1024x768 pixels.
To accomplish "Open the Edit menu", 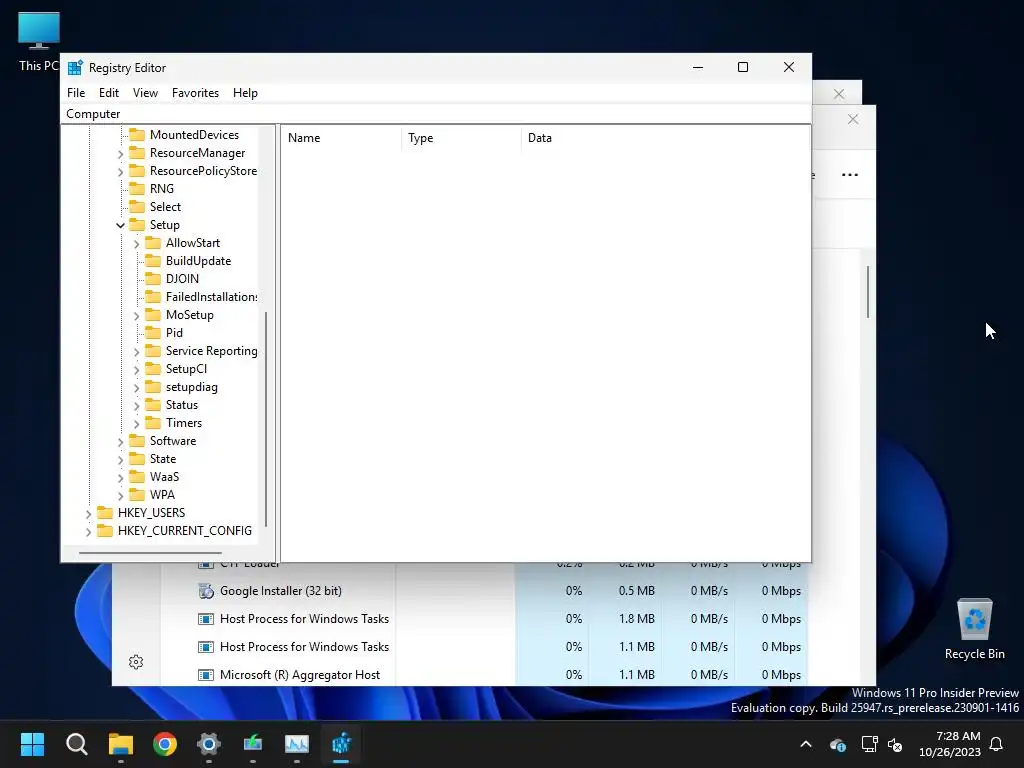I will [x=108, y=93].
